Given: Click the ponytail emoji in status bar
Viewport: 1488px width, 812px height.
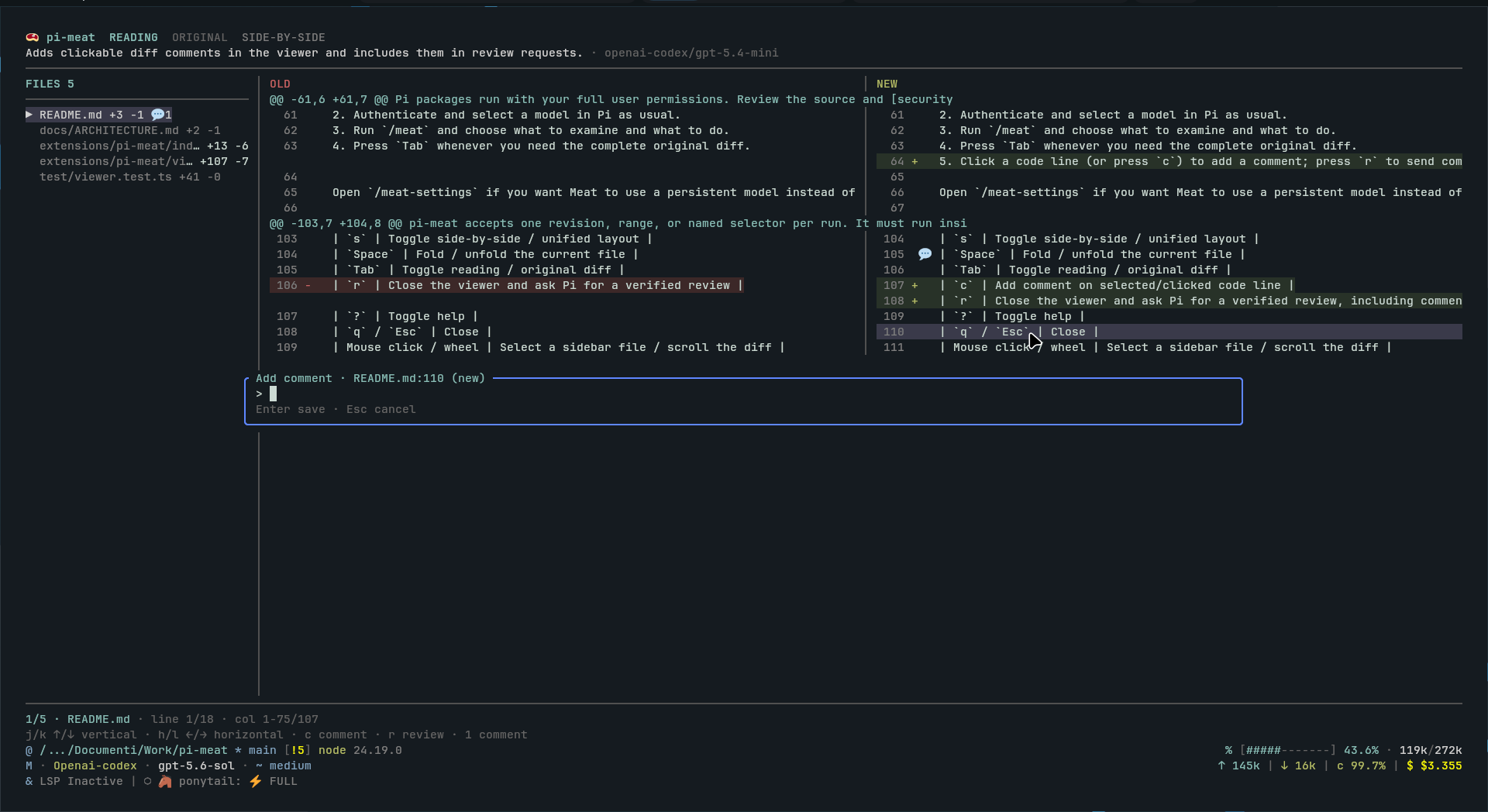Looking at the screenshot, I should (165, 781).
